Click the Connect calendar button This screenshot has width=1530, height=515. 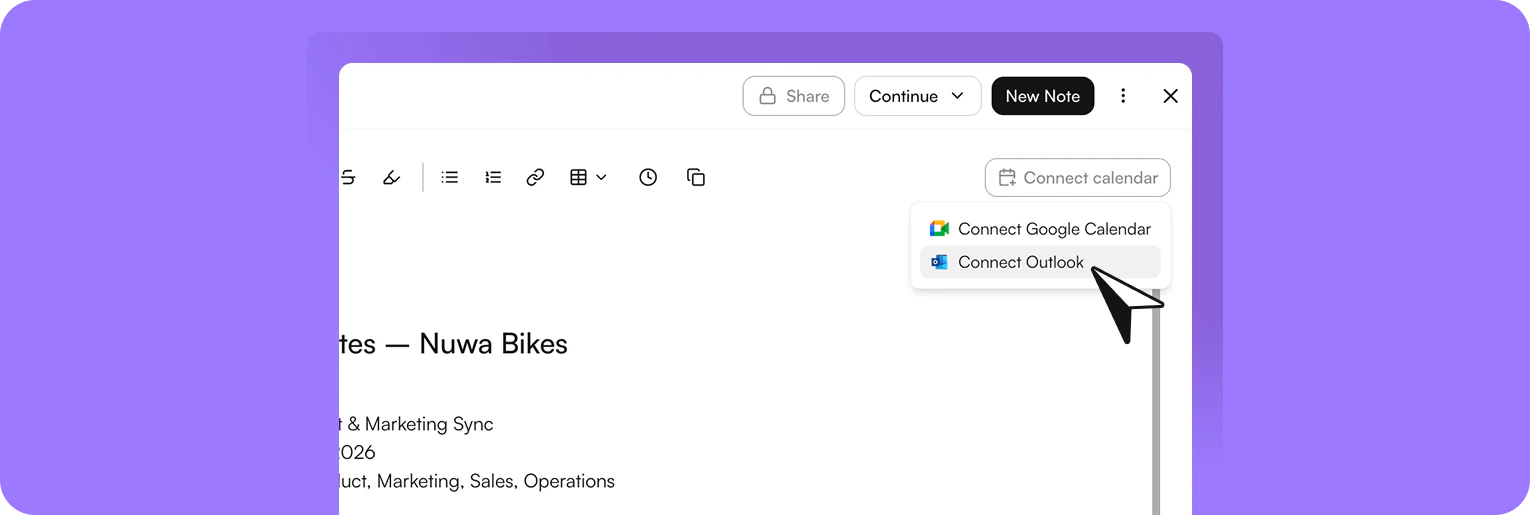pos(1078,178)
